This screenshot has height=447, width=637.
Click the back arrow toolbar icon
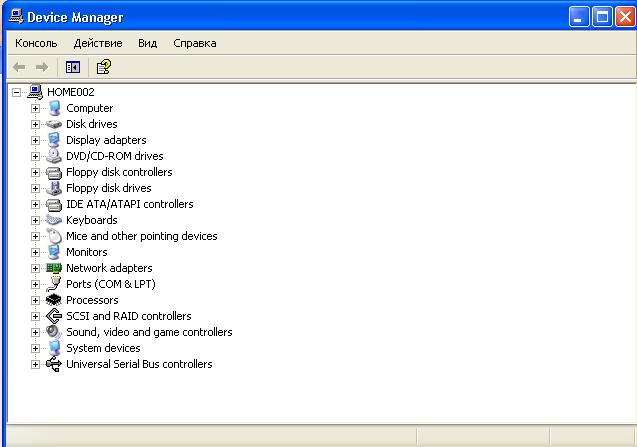point(19,67)
